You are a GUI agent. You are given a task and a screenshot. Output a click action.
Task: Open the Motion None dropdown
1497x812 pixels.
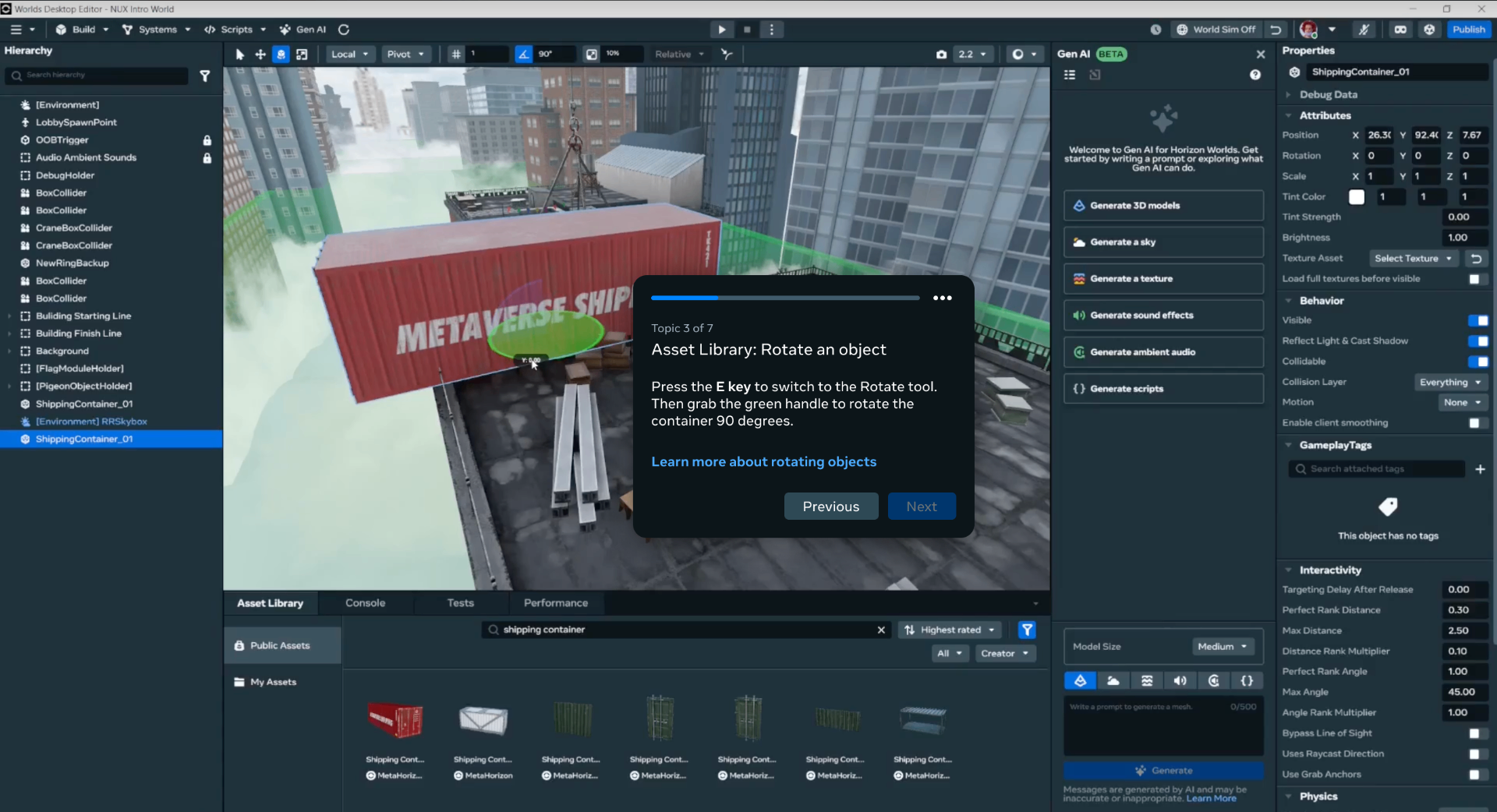(1462, 403)
